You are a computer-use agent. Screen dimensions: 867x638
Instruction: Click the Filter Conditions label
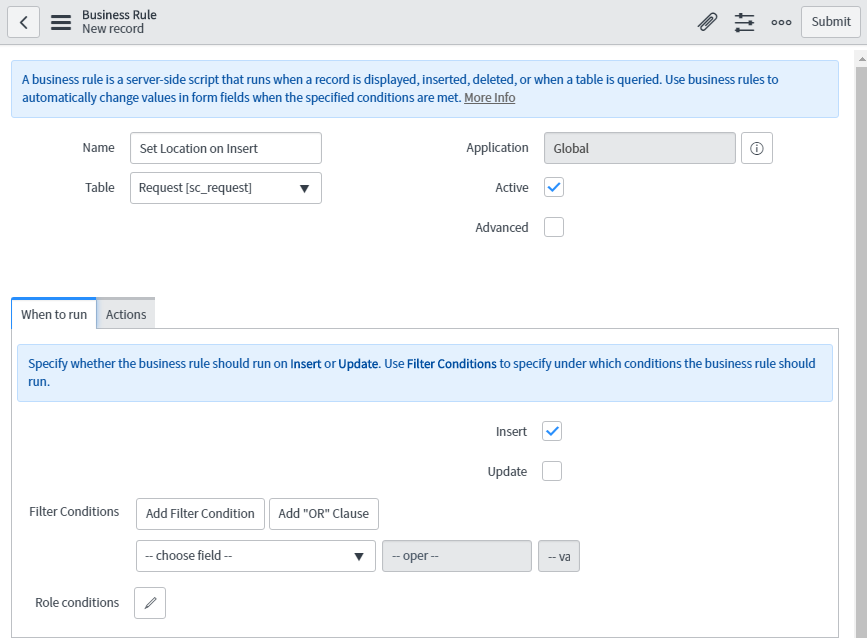pos(74,511)
